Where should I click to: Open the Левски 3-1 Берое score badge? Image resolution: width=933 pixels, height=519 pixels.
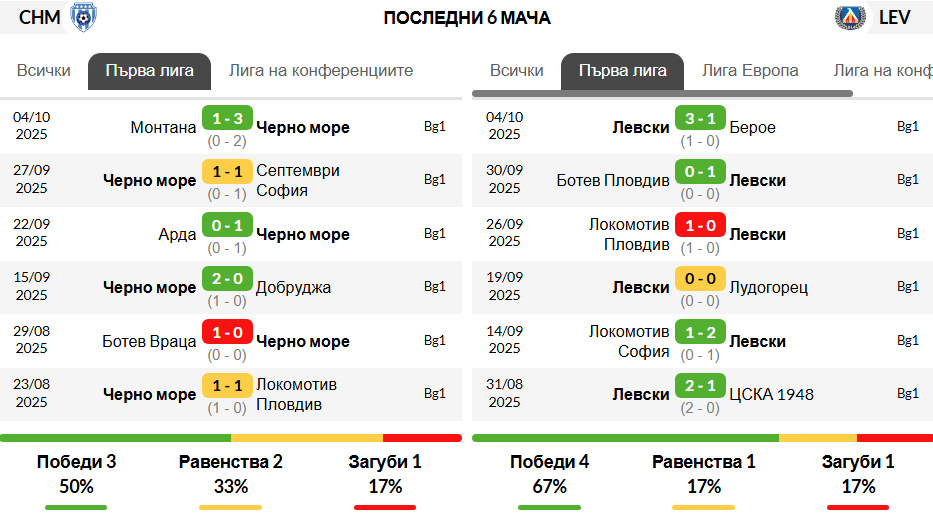click(x=700, y=118)
